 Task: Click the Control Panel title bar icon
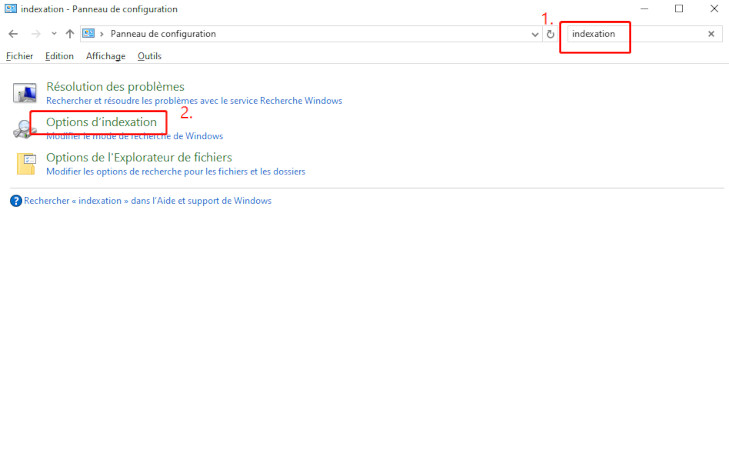10,9
